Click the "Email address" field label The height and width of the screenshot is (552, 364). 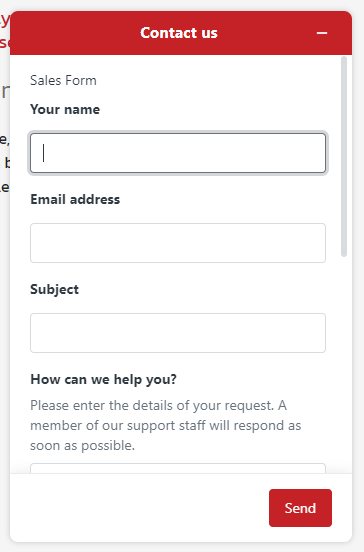pos(75,200)
